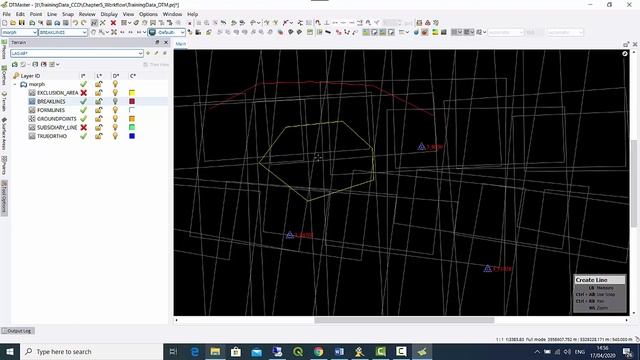Click the horizontal scrollbar below viewport
Viewport: 640px width, 360px height.
tap(404, 320)
